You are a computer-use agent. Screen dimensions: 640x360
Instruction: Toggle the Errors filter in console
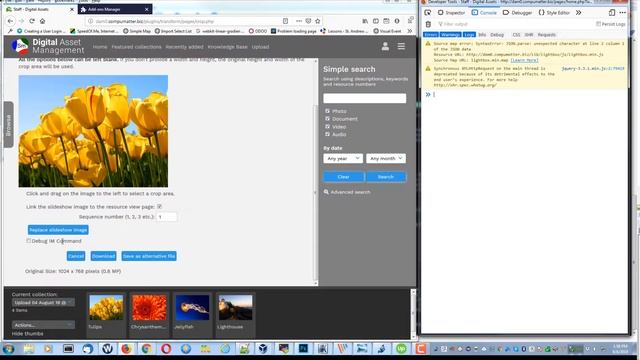point(431,35)
